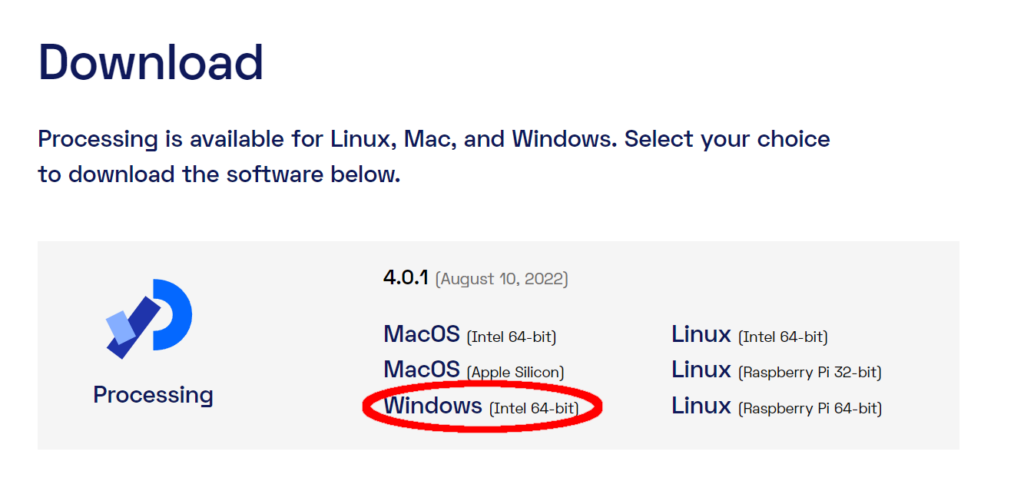Download Linux Intel 64-bit version
Viewport: 1024px width, 491px height.
750,335
